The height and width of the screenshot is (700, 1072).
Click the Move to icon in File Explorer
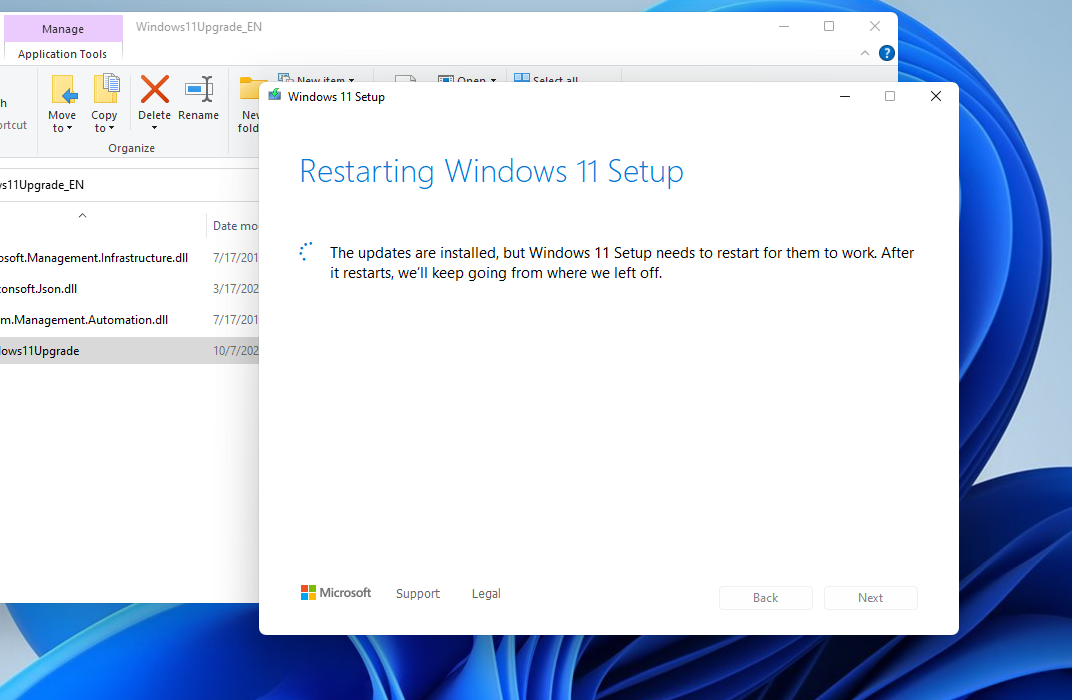point(64,90)
